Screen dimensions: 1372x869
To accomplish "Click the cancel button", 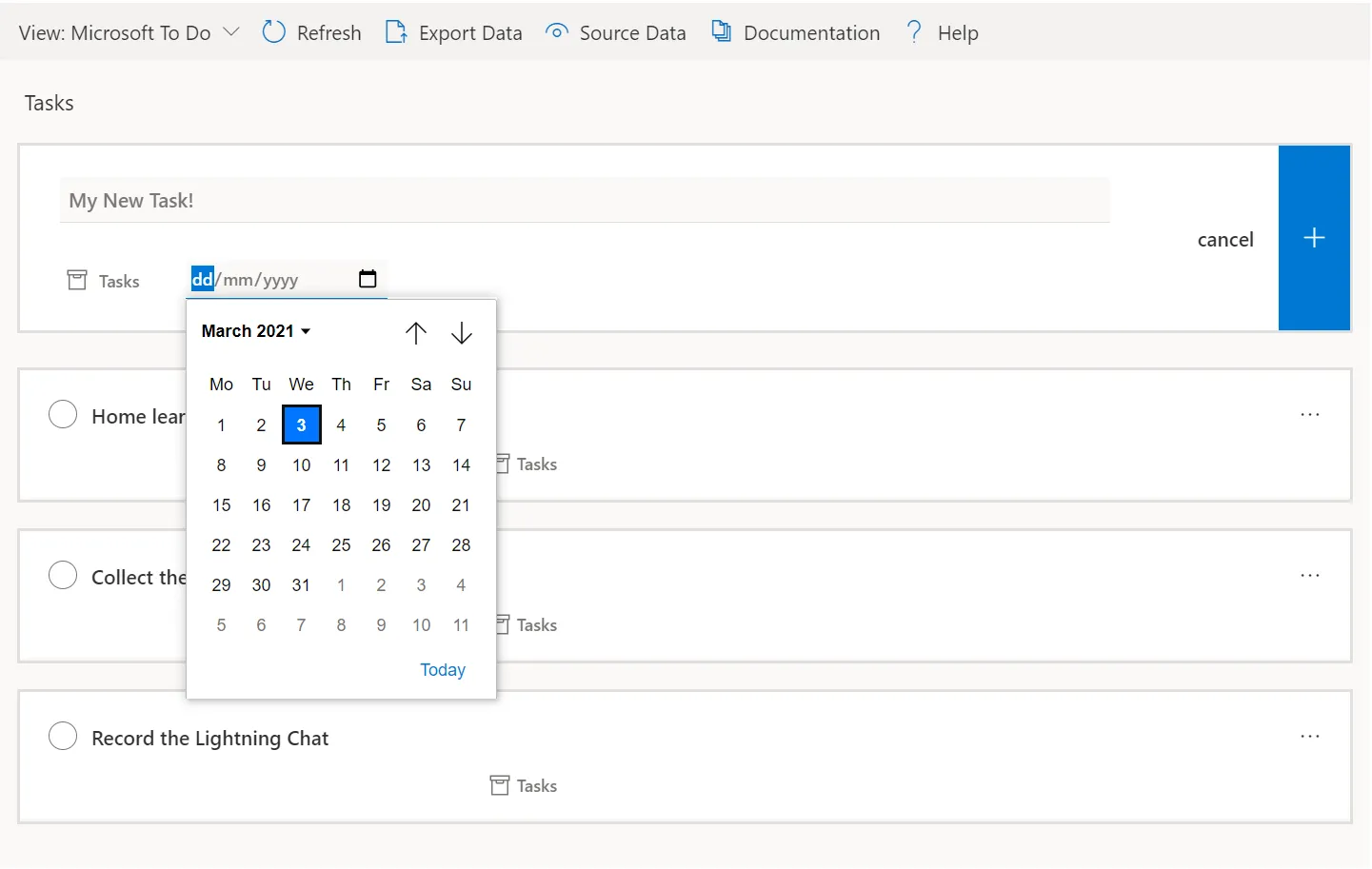I will click(x=1225, y=239).
